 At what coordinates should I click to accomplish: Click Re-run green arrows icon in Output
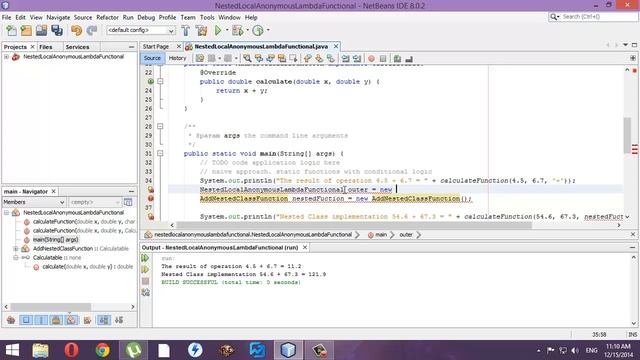[x=145, y=258]
